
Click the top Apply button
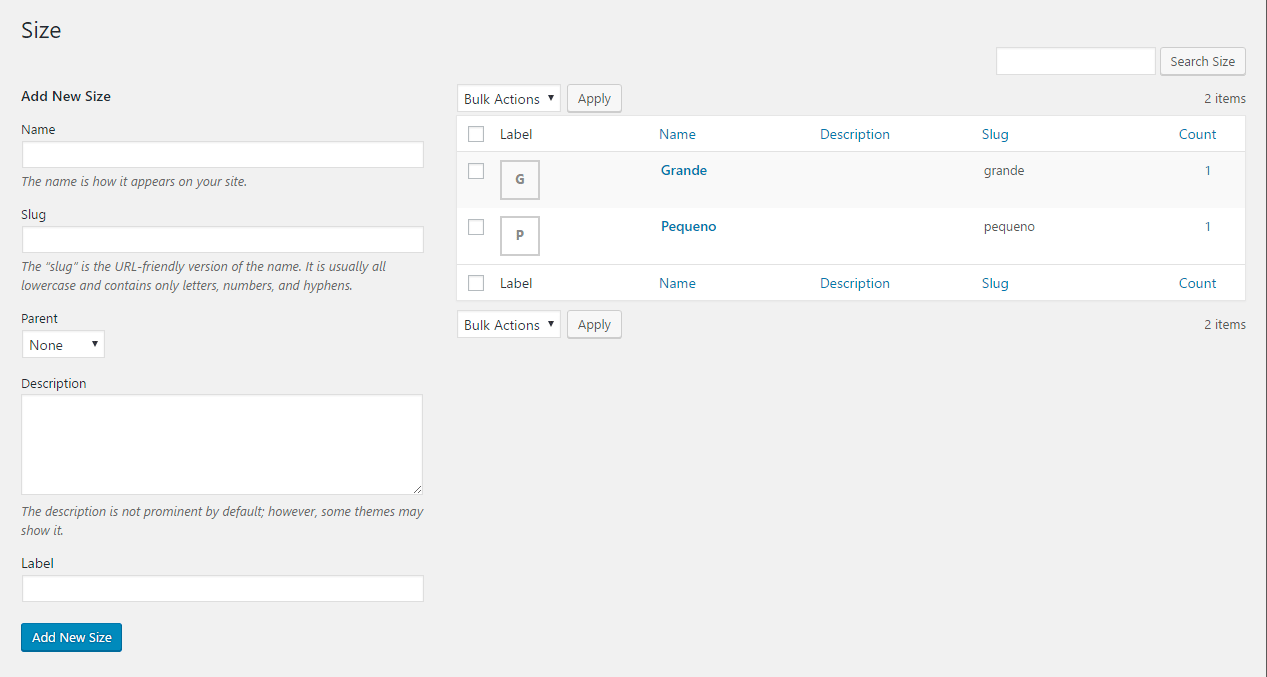click(x=594, y=99)
